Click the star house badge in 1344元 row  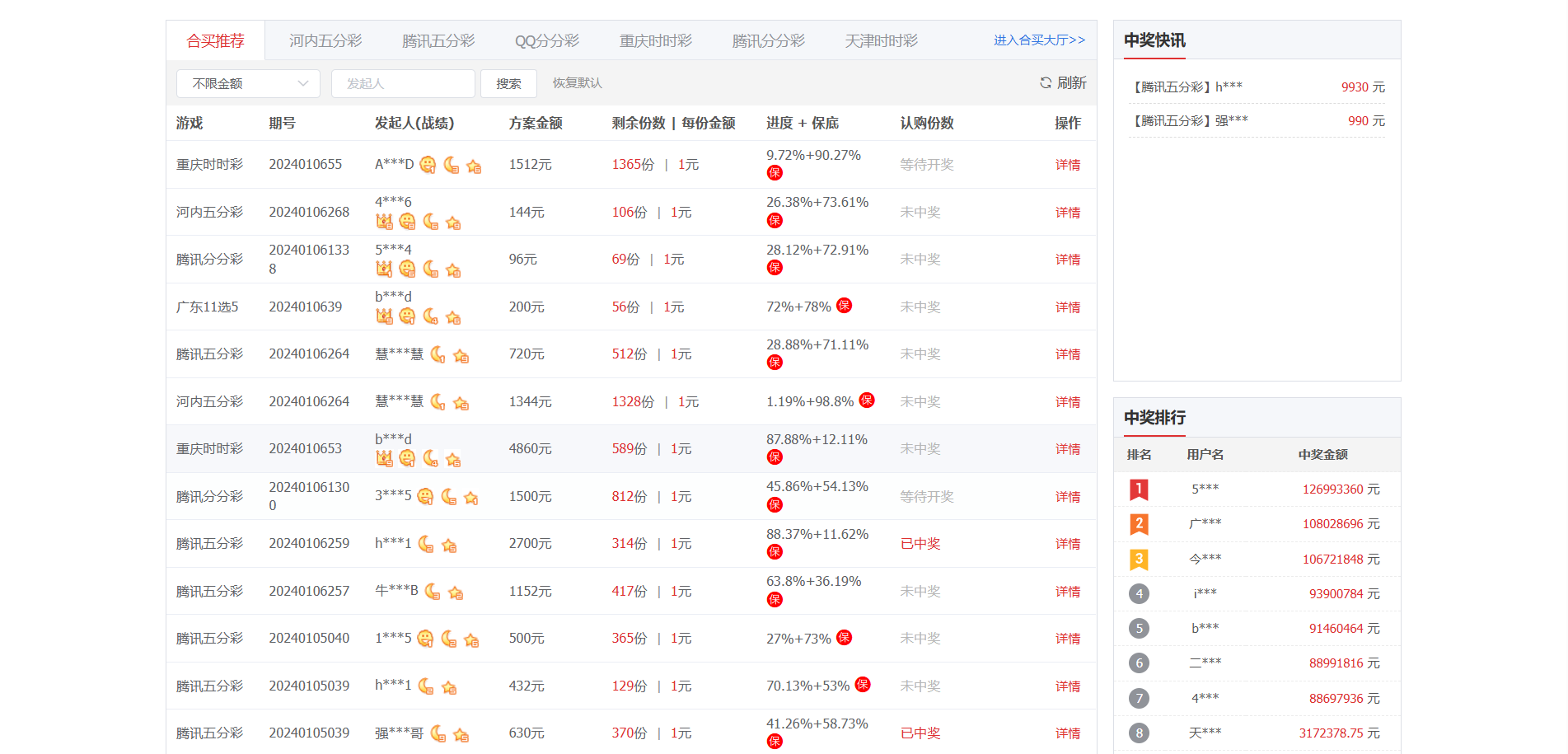click(x=461, y=403)
